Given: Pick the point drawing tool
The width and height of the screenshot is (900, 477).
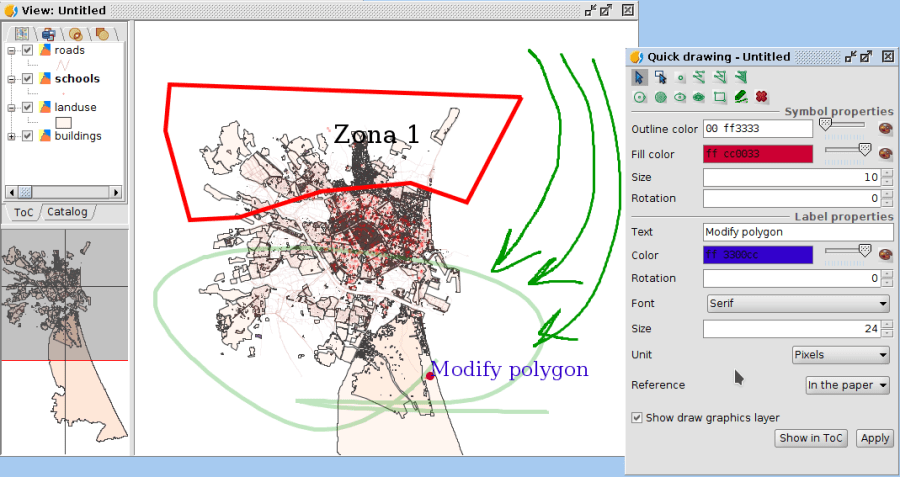Looking at the screenshot, I should [680, 77].
